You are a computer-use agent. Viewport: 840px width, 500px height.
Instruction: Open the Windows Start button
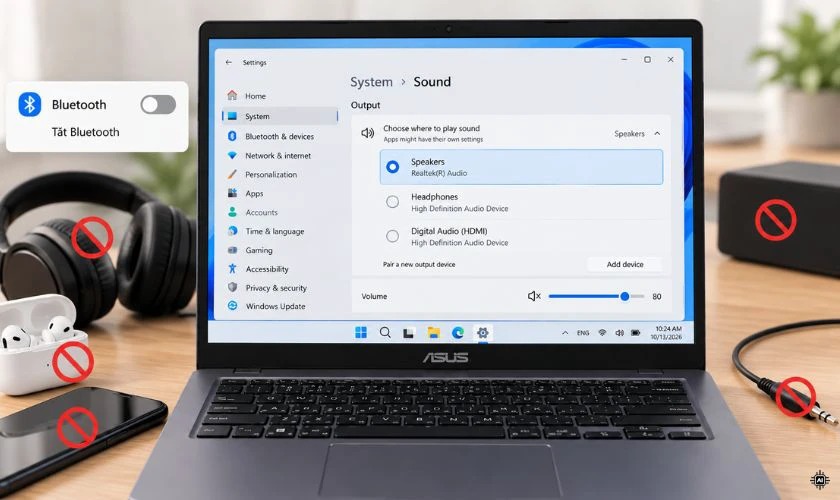361,333
